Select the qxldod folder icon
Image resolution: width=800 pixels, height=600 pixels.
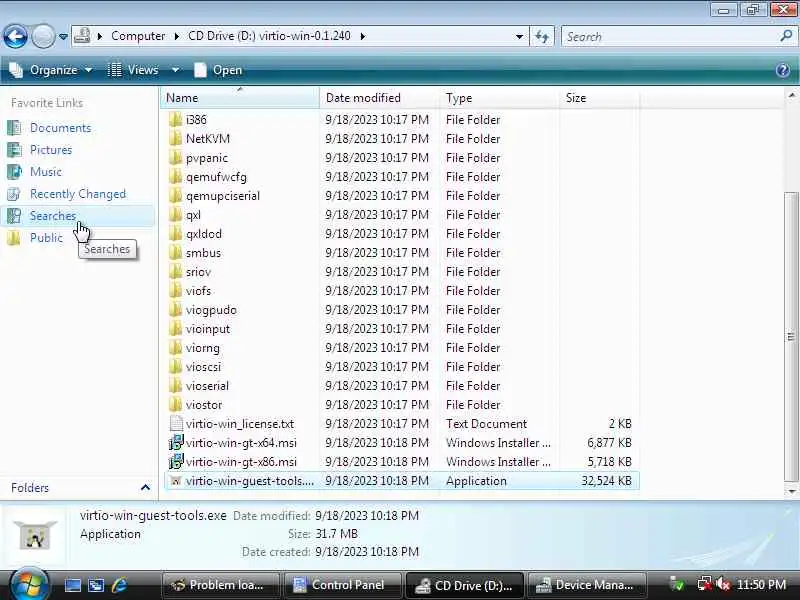pyautogui.click(x=176, y=234)
